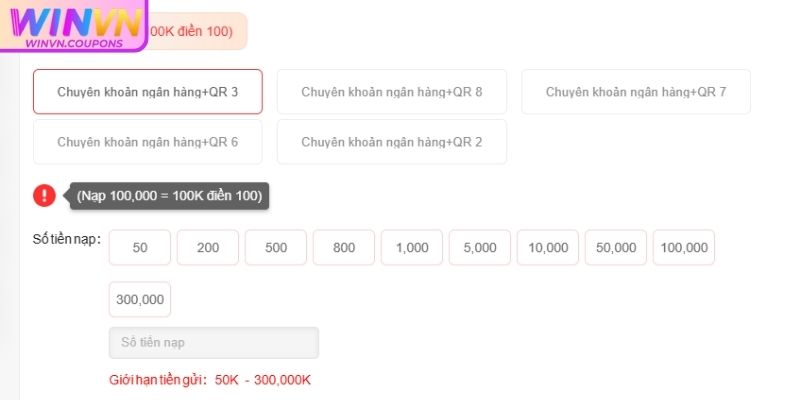The width and height of the screenshot is (800, 400).
Task: Select Chuyển khoản ngân hàng+QR 7 option
Action: [x=636, y=92]
